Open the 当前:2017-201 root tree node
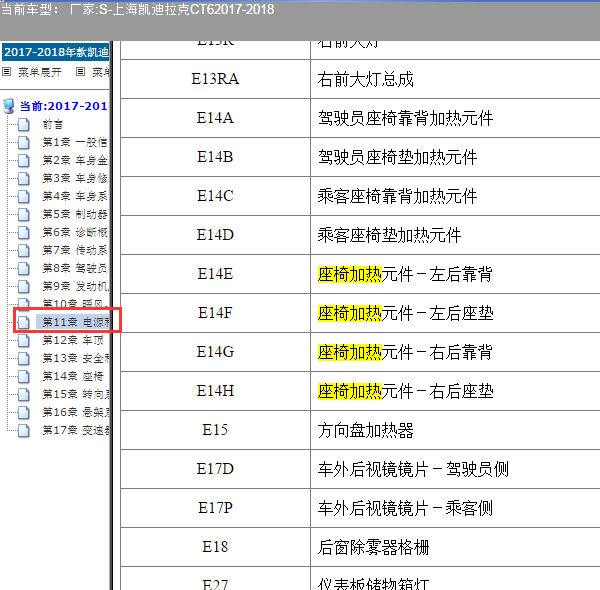 click(x=64, y=106)
